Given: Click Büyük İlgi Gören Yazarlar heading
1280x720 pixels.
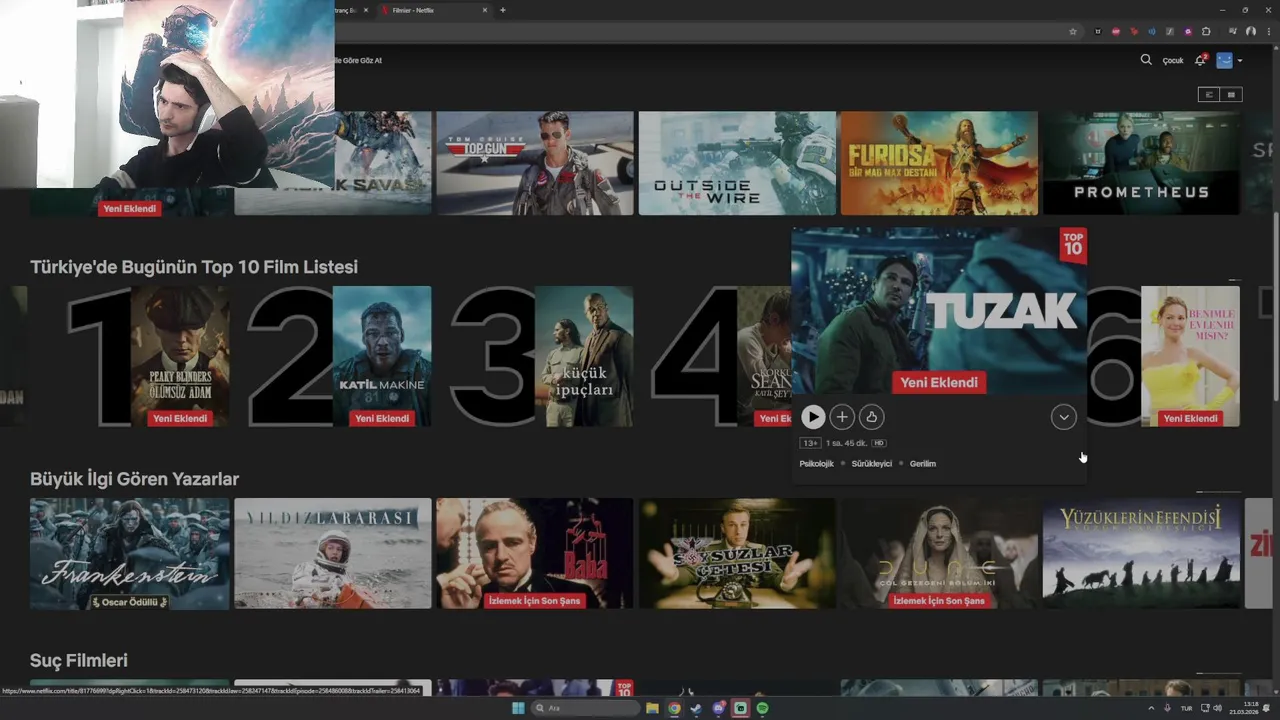Looking at the screenshot, I should pos(135,479).
